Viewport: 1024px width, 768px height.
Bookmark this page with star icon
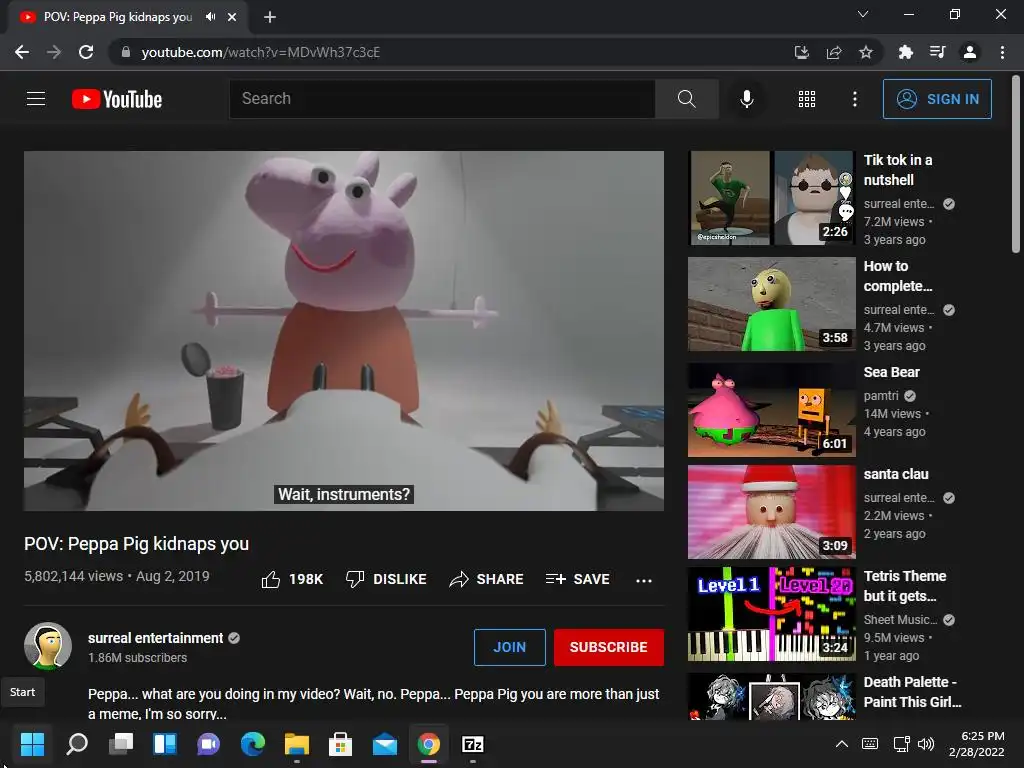(865, 52)
